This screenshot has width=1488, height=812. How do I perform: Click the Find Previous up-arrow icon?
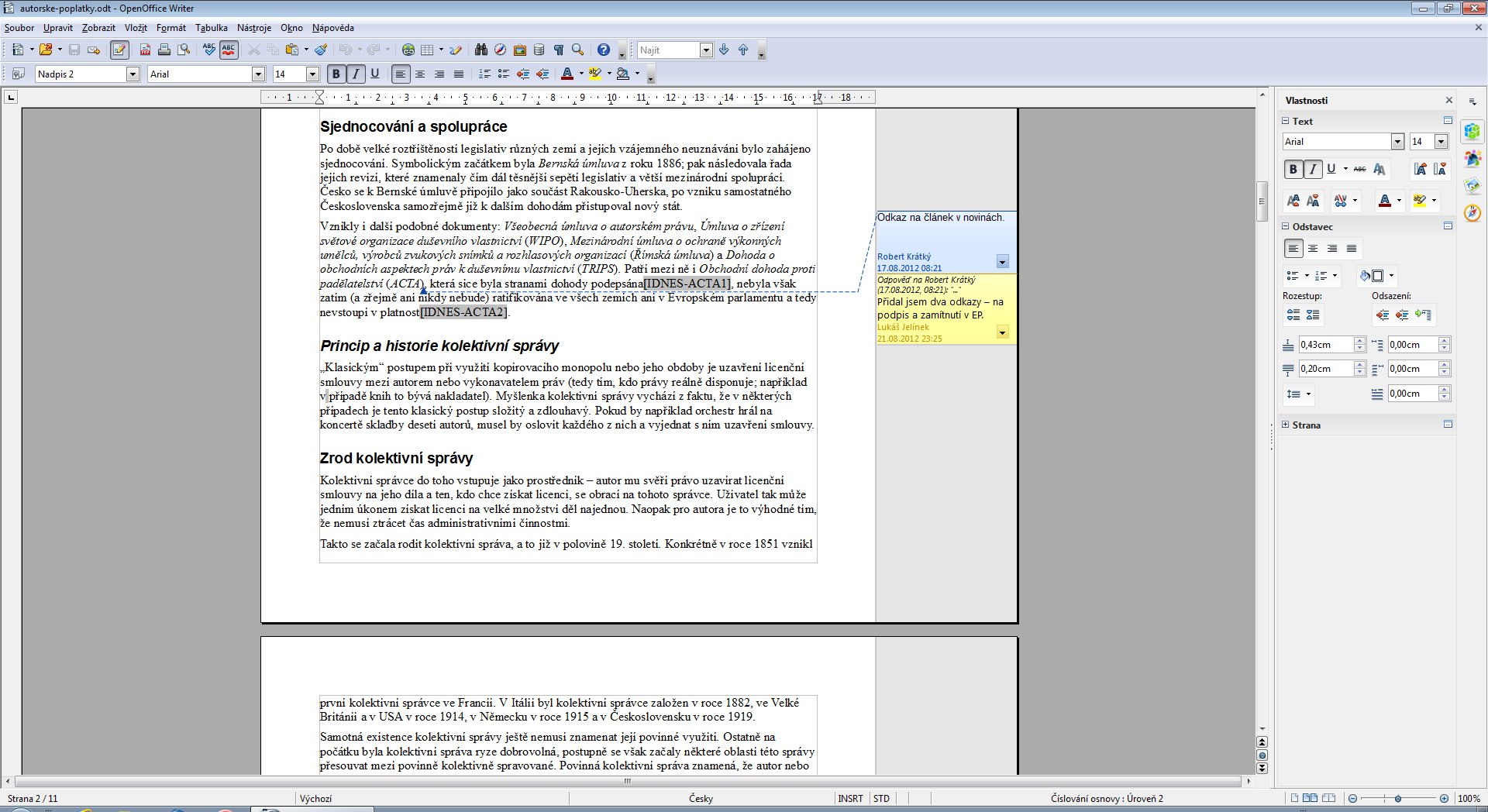[x=743, y=50]
